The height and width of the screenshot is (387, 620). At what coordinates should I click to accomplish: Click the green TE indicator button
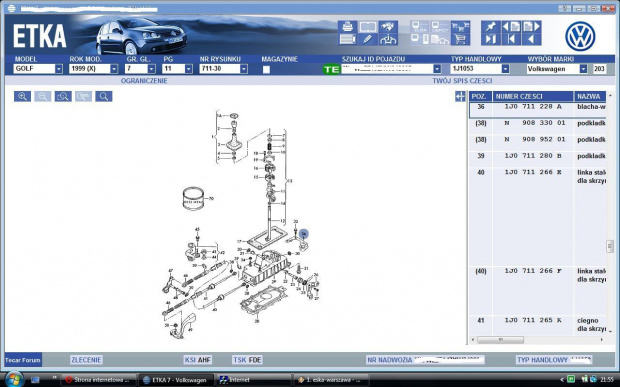point(331,70)
